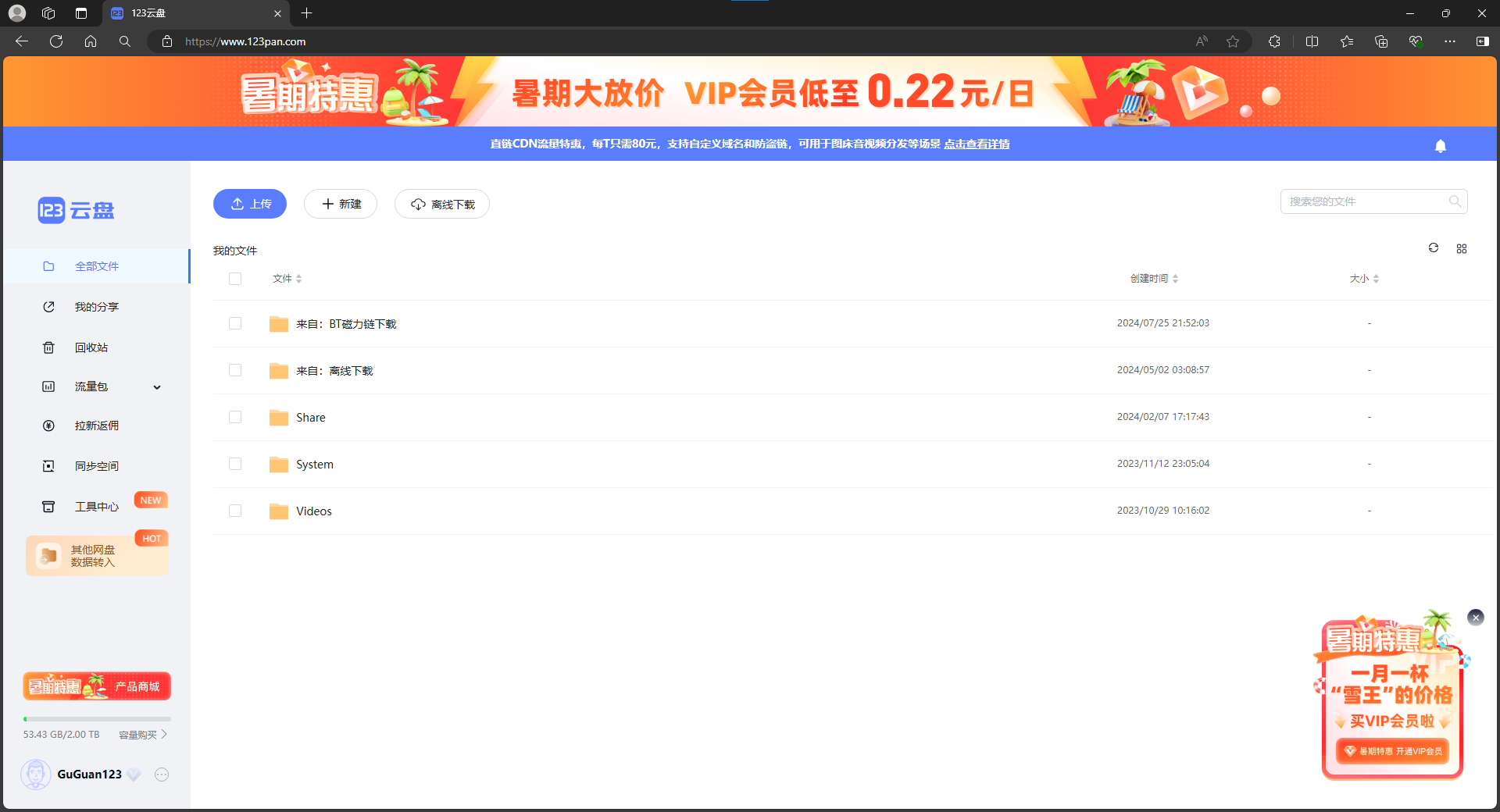Select 全部文件 in the sidebar
The height and width of the screenshot is (812, 1500).
click(x=96, y=266)
